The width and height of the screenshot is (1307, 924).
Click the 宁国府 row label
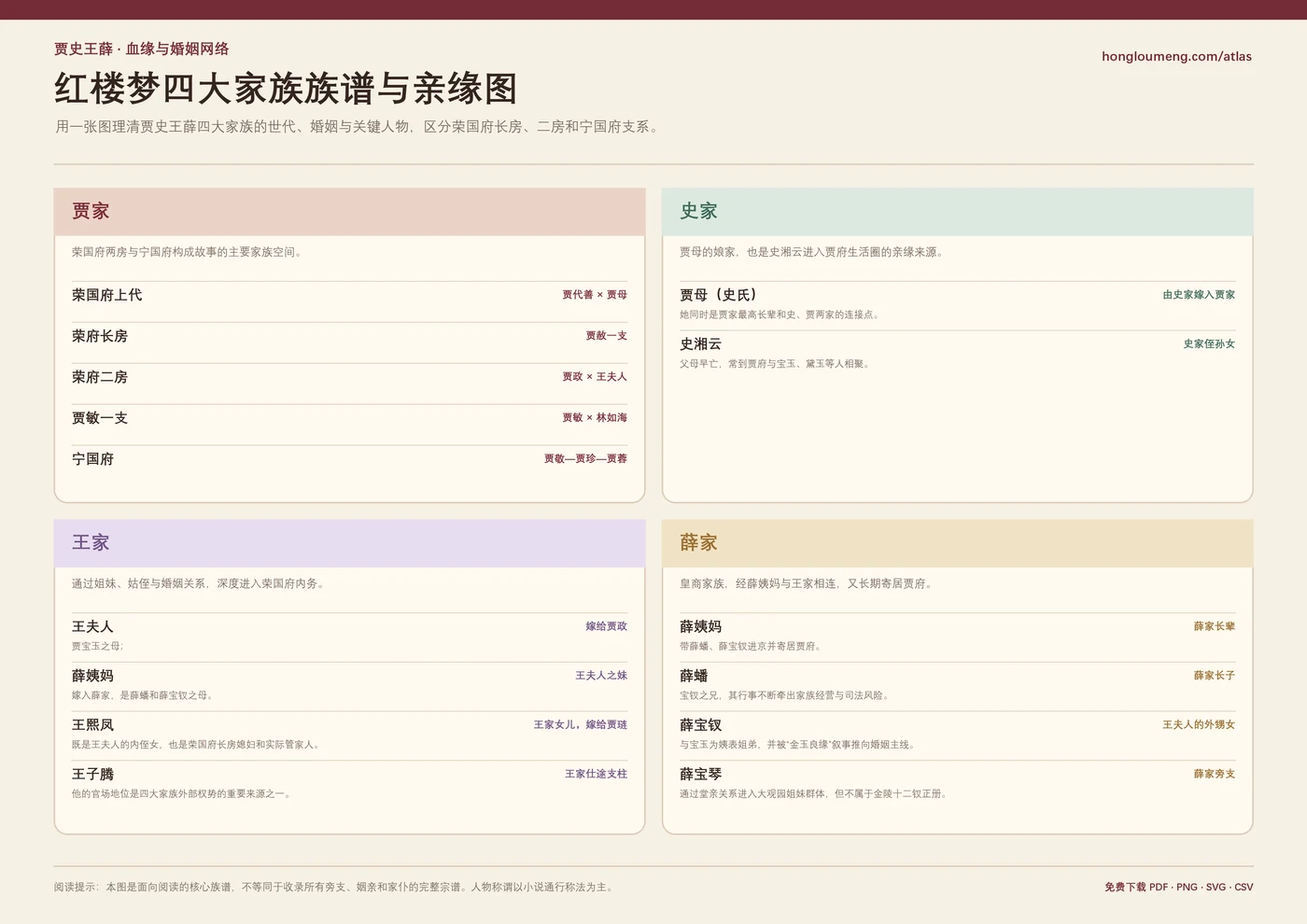click(92, 459)
